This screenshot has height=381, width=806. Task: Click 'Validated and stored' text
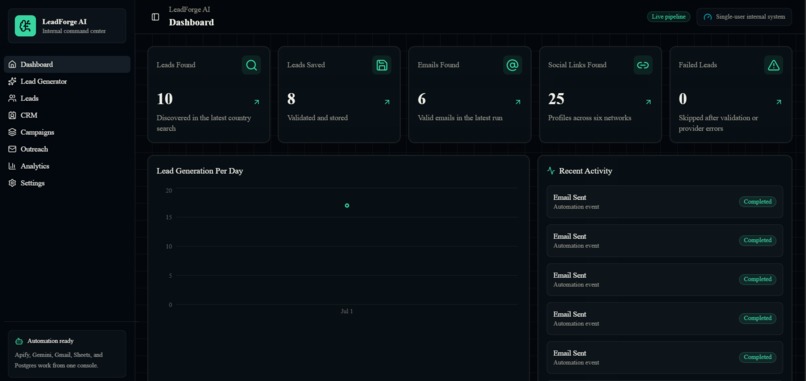(318, 118)
